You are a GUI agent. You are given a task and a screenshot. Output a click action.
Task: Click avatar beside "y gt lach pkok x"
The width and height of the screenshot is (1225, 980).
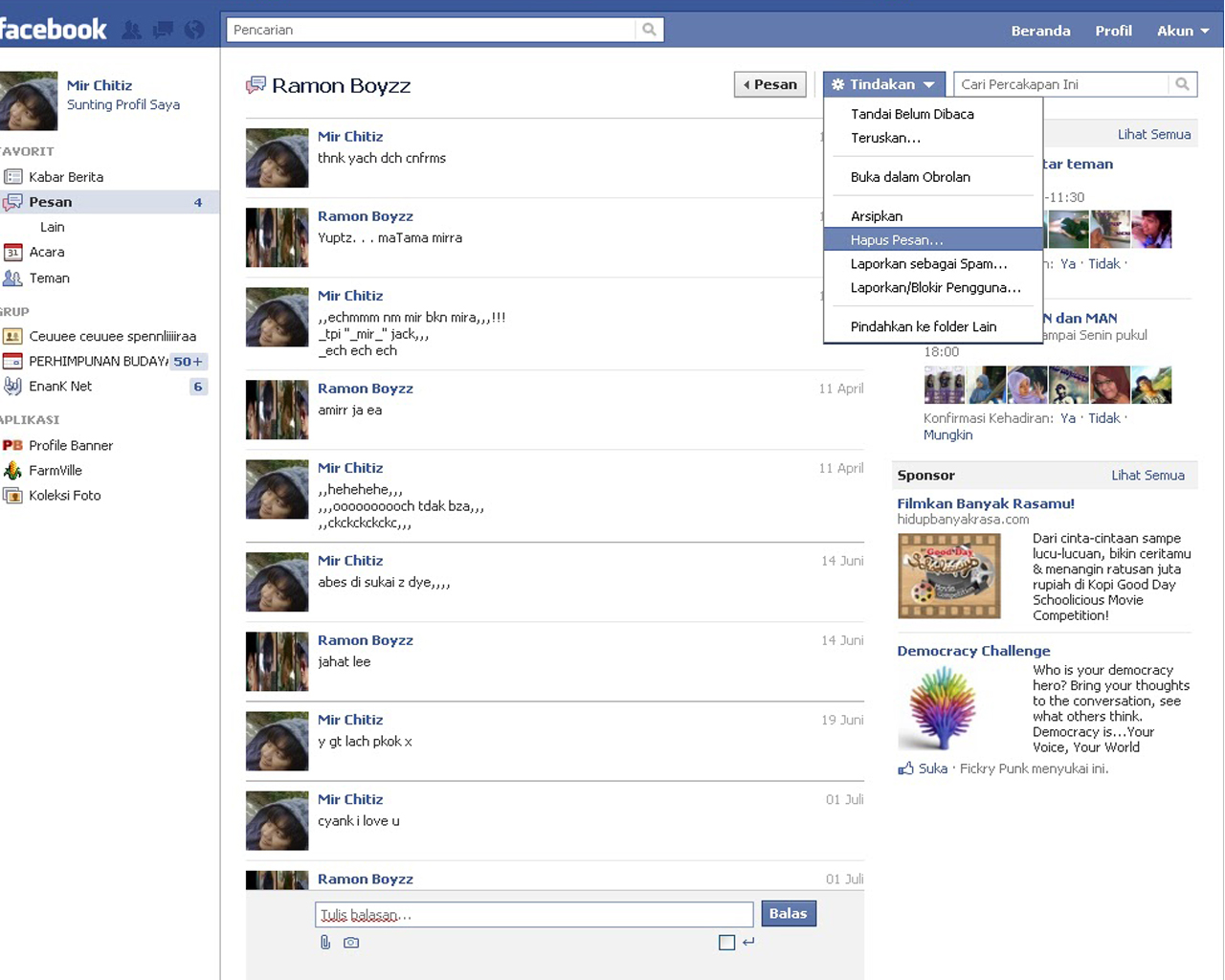(x=278, y=741)
